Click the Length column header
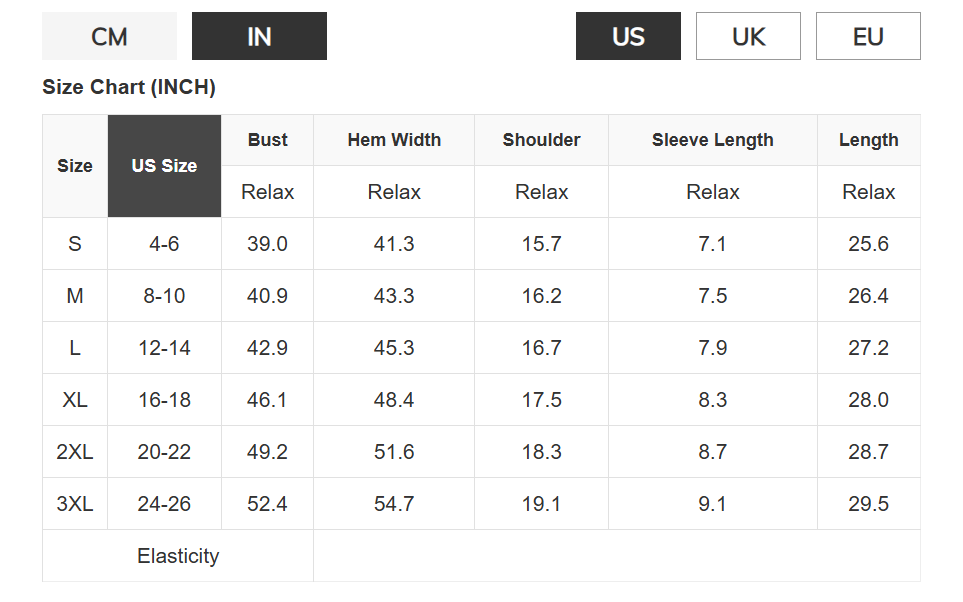 (x=868, y=140)
